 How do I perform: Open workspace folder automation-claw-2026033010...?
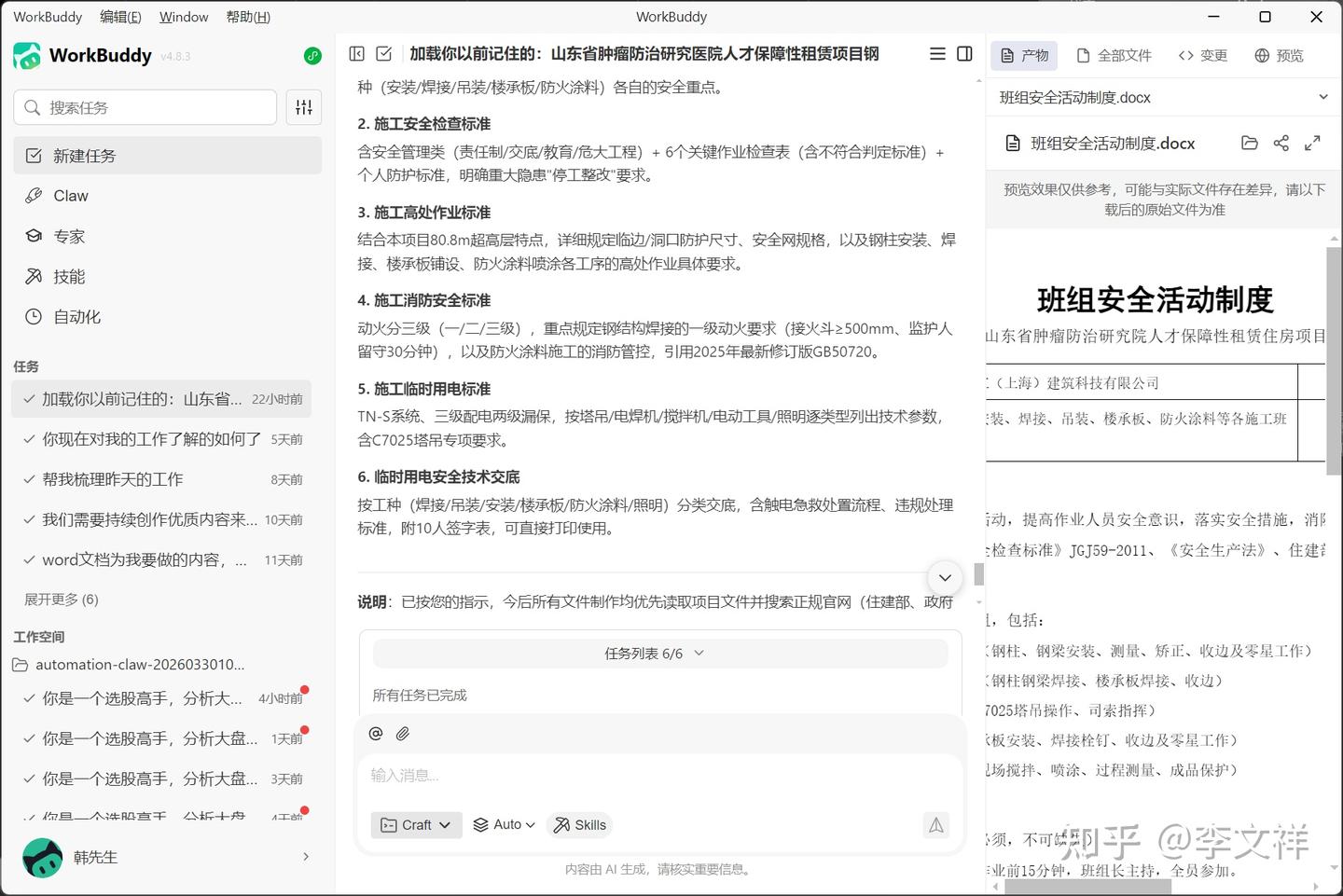coord(129,665)
